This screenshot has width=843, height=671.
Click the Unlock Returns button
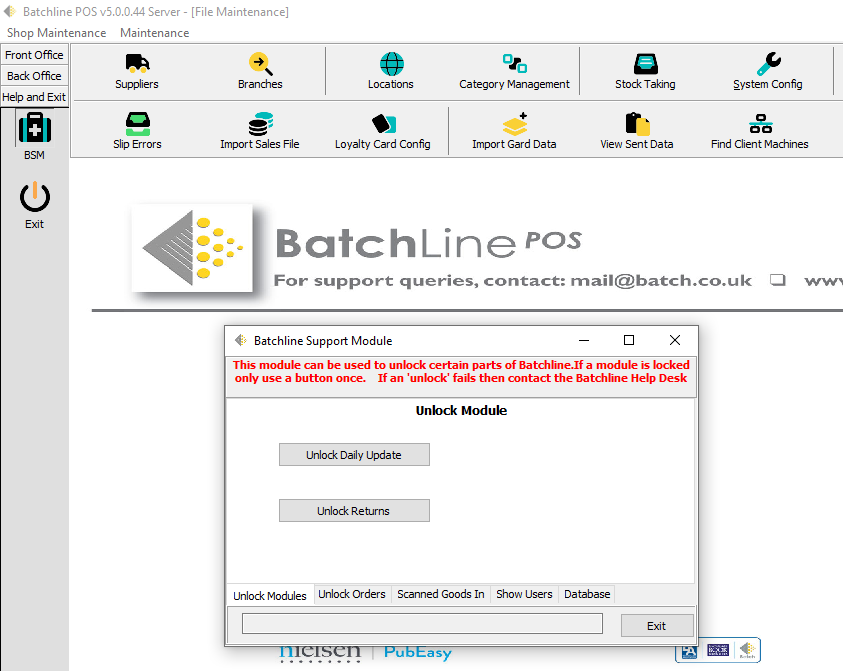point(354,510)
